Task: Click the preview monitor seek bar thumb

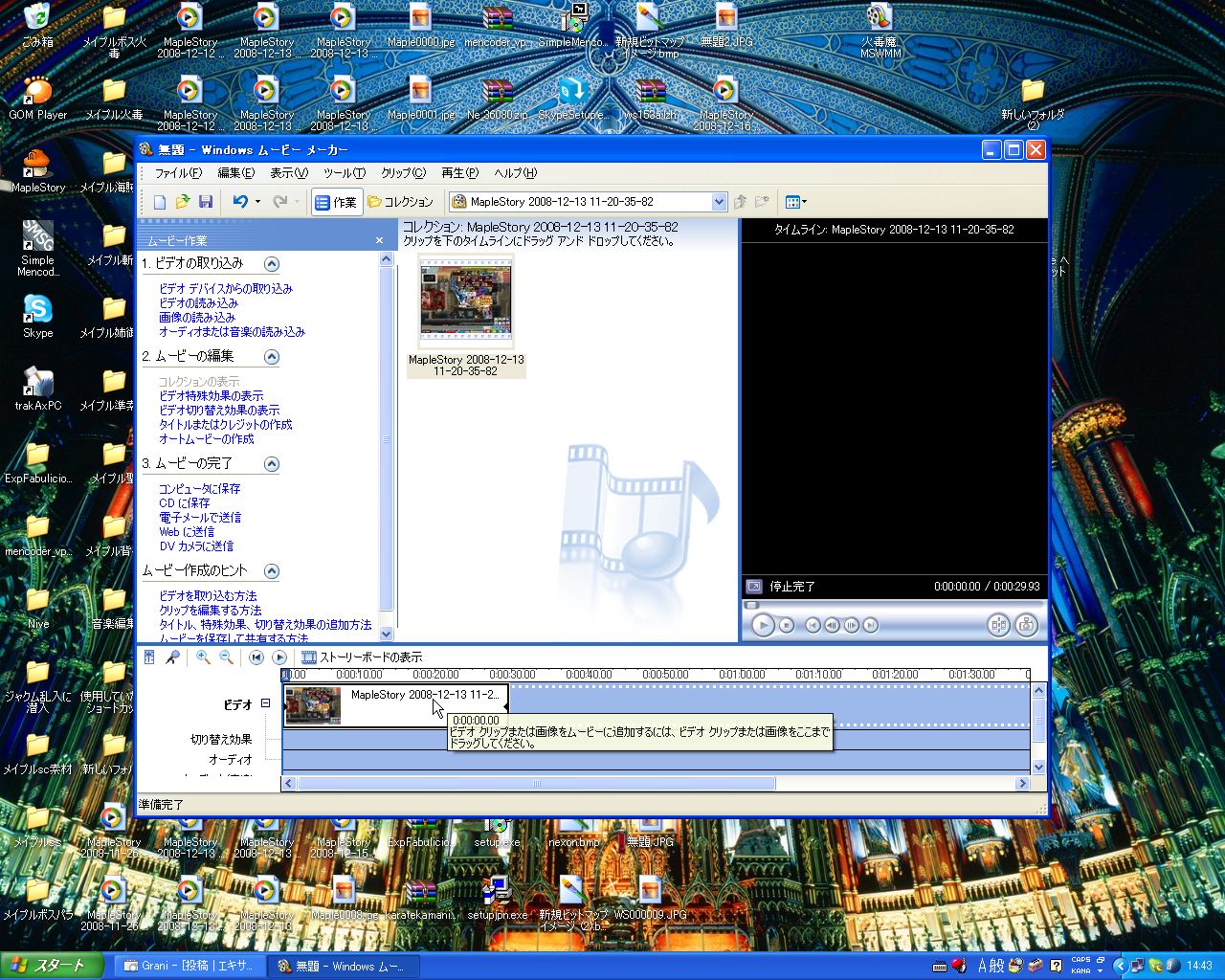Action: (752, 605)
